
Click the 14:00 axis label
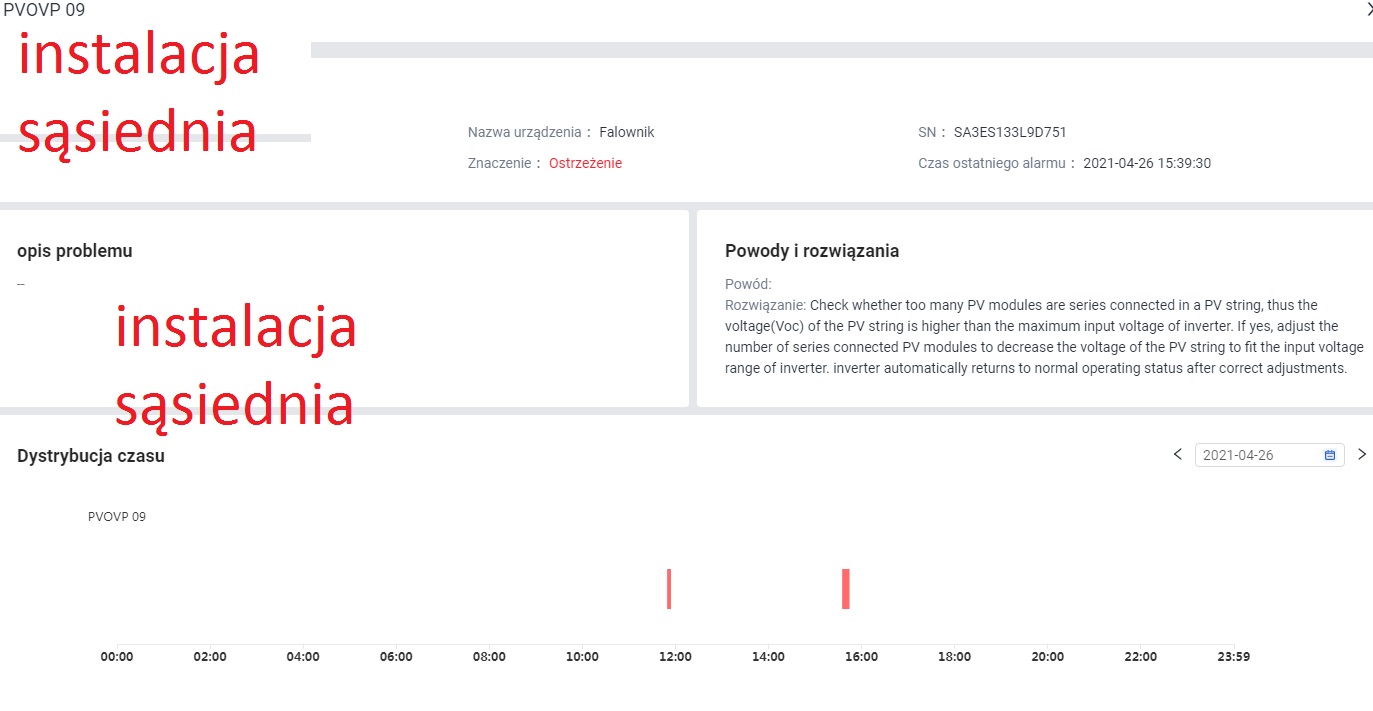pos(768,657)
